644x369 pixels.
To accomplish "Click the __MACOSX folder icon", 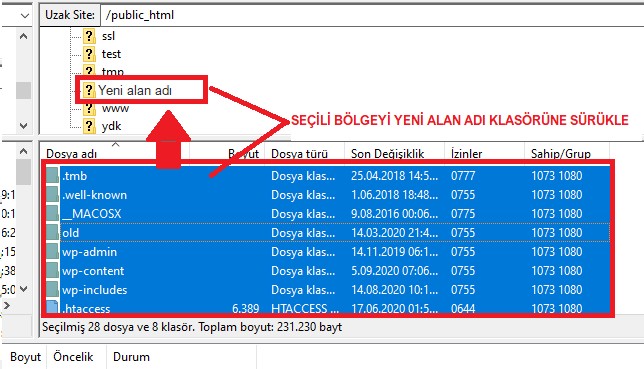I will (52, 213).
